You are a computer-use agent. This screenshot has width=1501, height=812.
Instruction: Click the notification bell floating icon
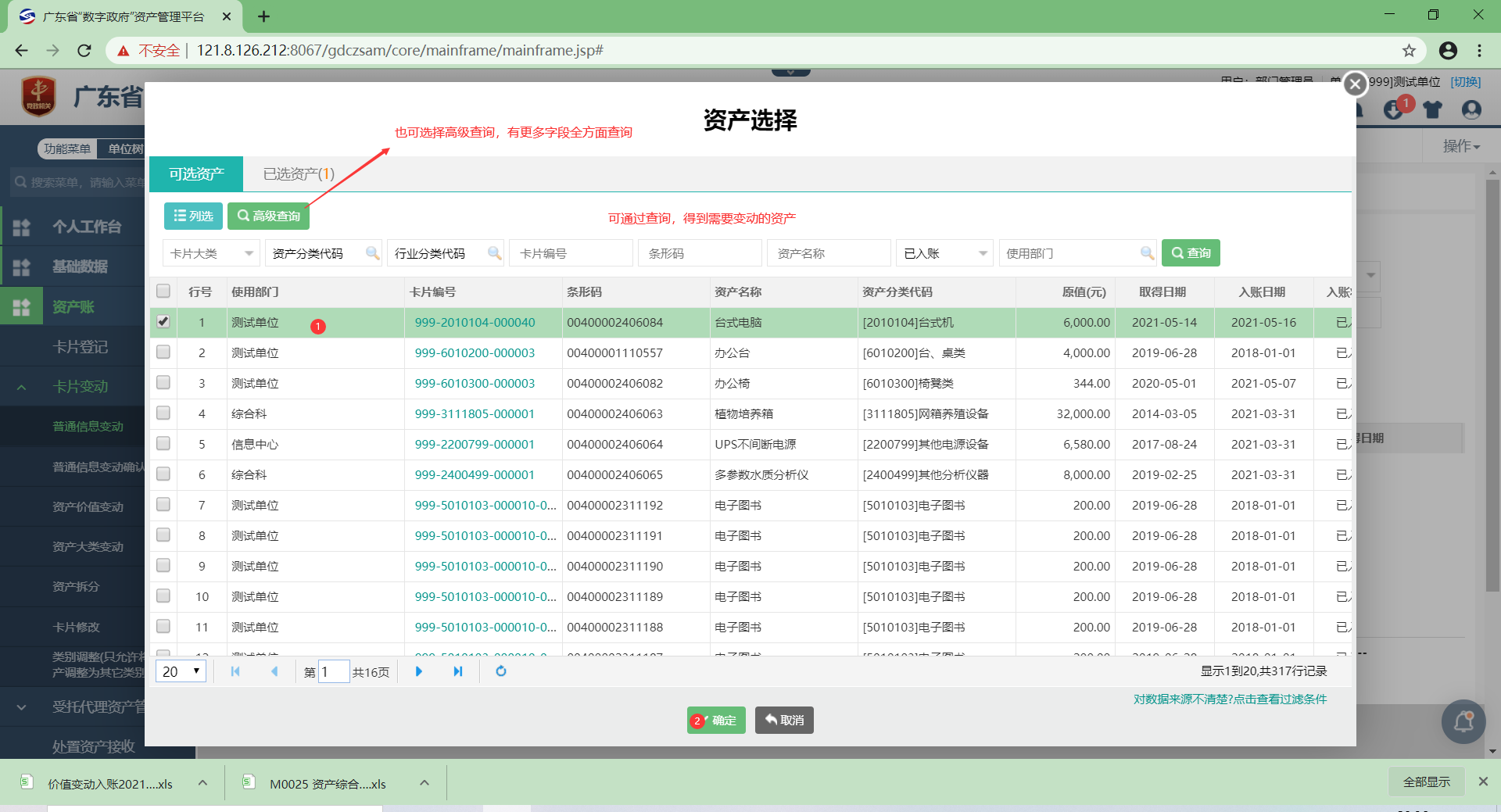1463,721
